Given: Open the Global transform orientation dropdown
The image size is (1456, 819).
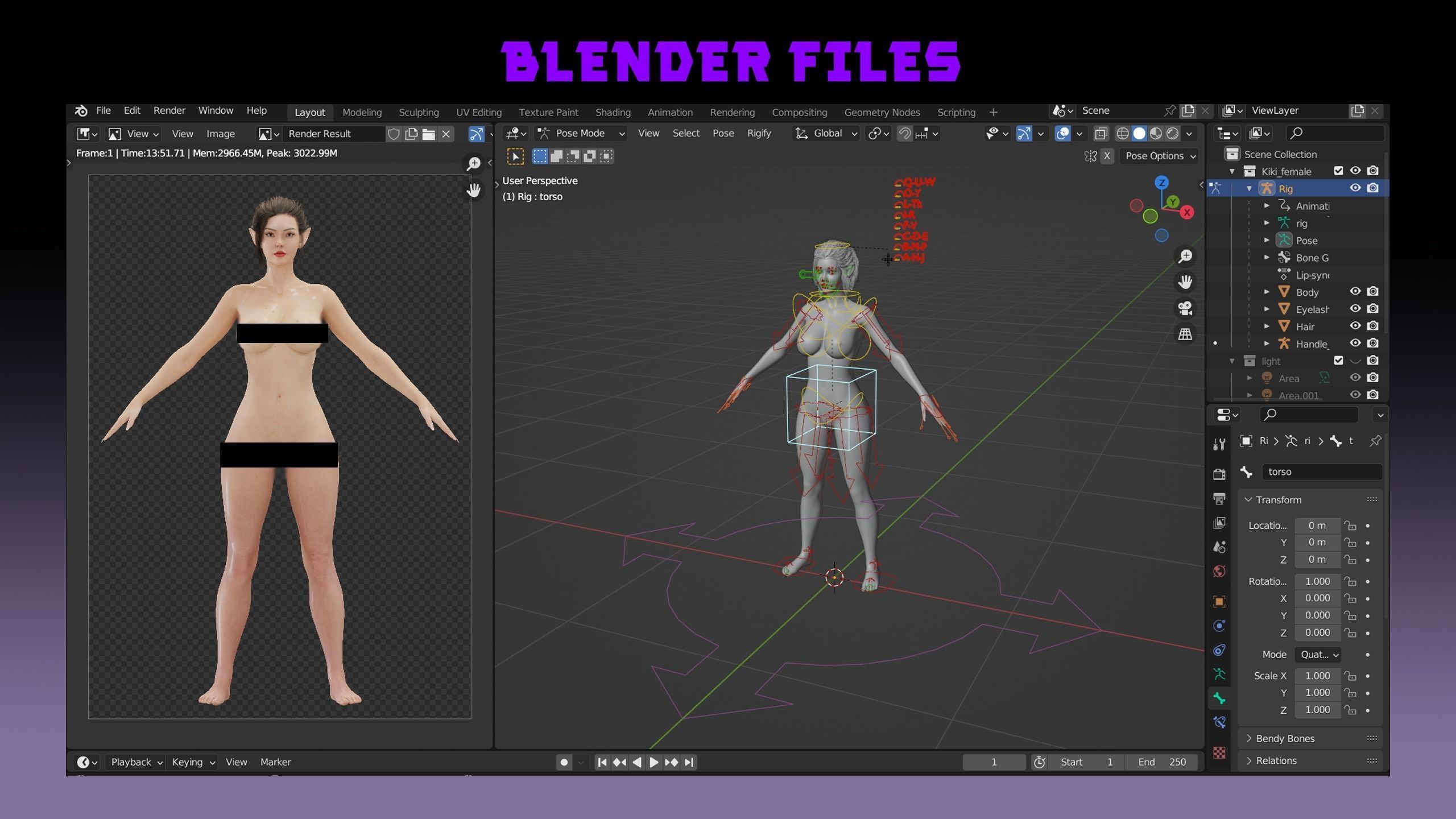Looking at the screenshot, I should (826, 134).
